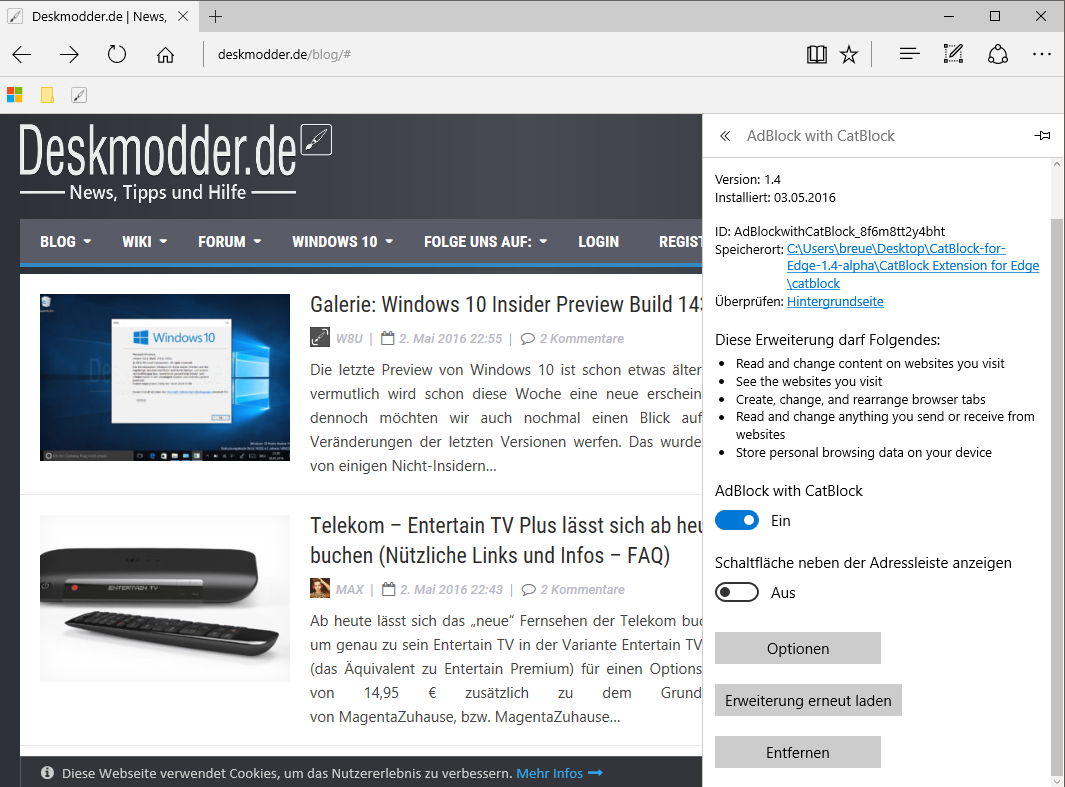Select the Version: 1.4 text
1065x787 pixels.
pyautogui.click(x=748, y=179)
